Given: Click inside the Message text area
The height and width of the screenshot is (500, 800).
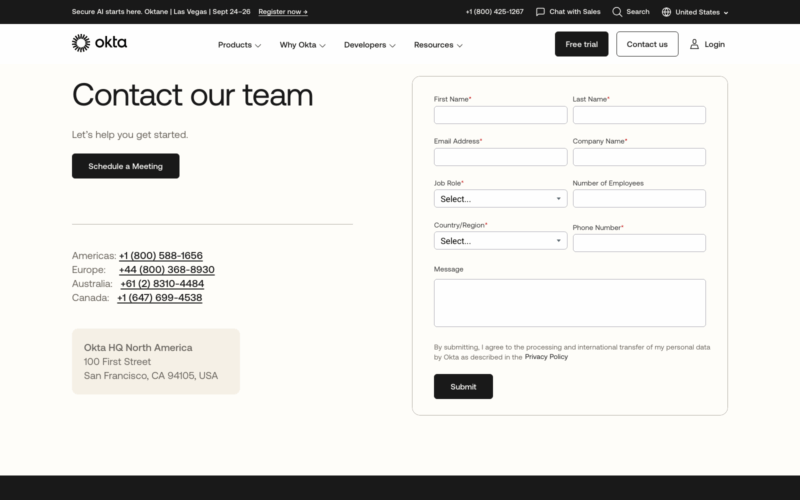Looking at the screenshot, I should (x=569, y=303).
